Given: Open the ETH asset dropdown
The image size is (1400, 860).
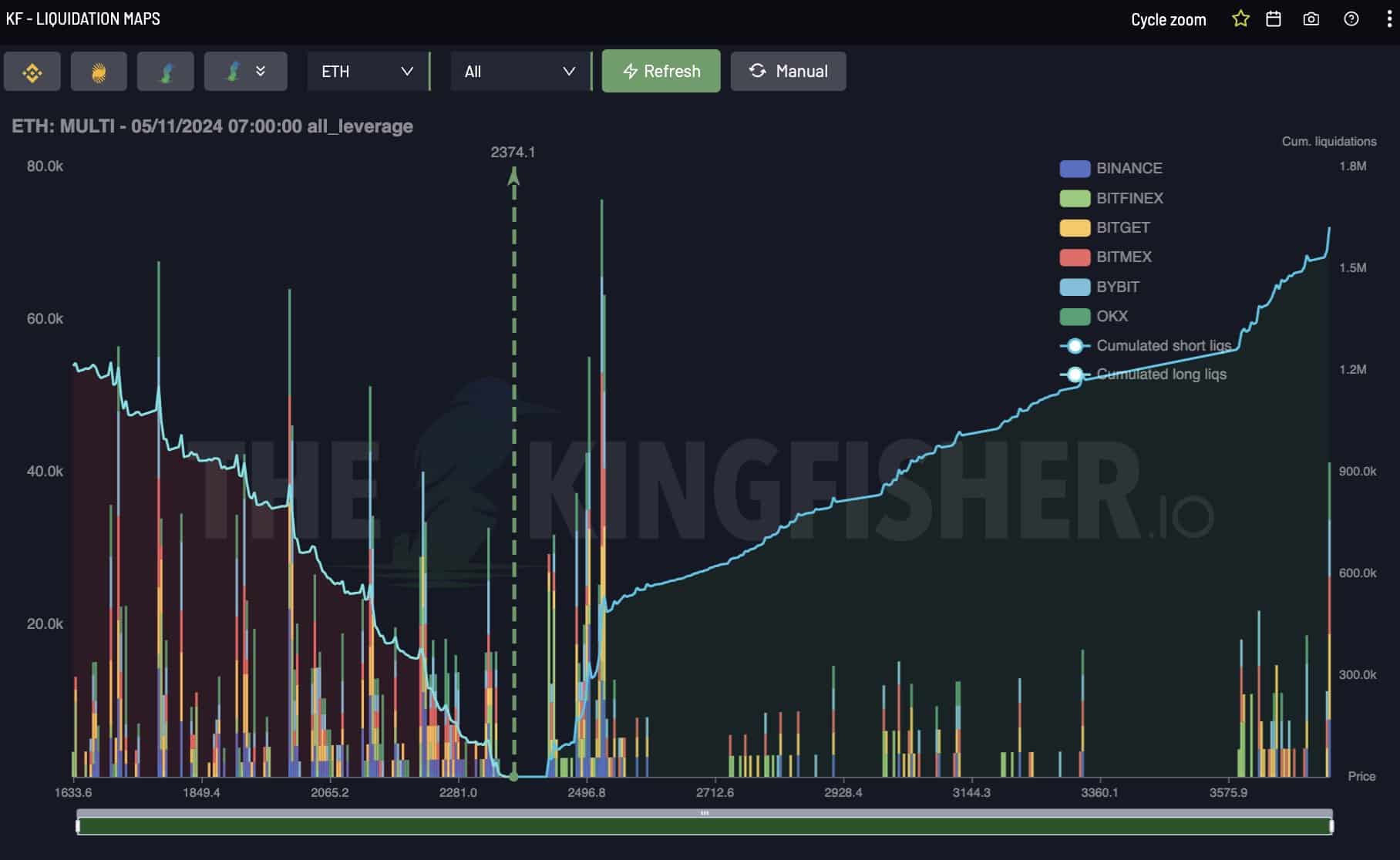Looking at the screenshot, I should tap(367, 72).
